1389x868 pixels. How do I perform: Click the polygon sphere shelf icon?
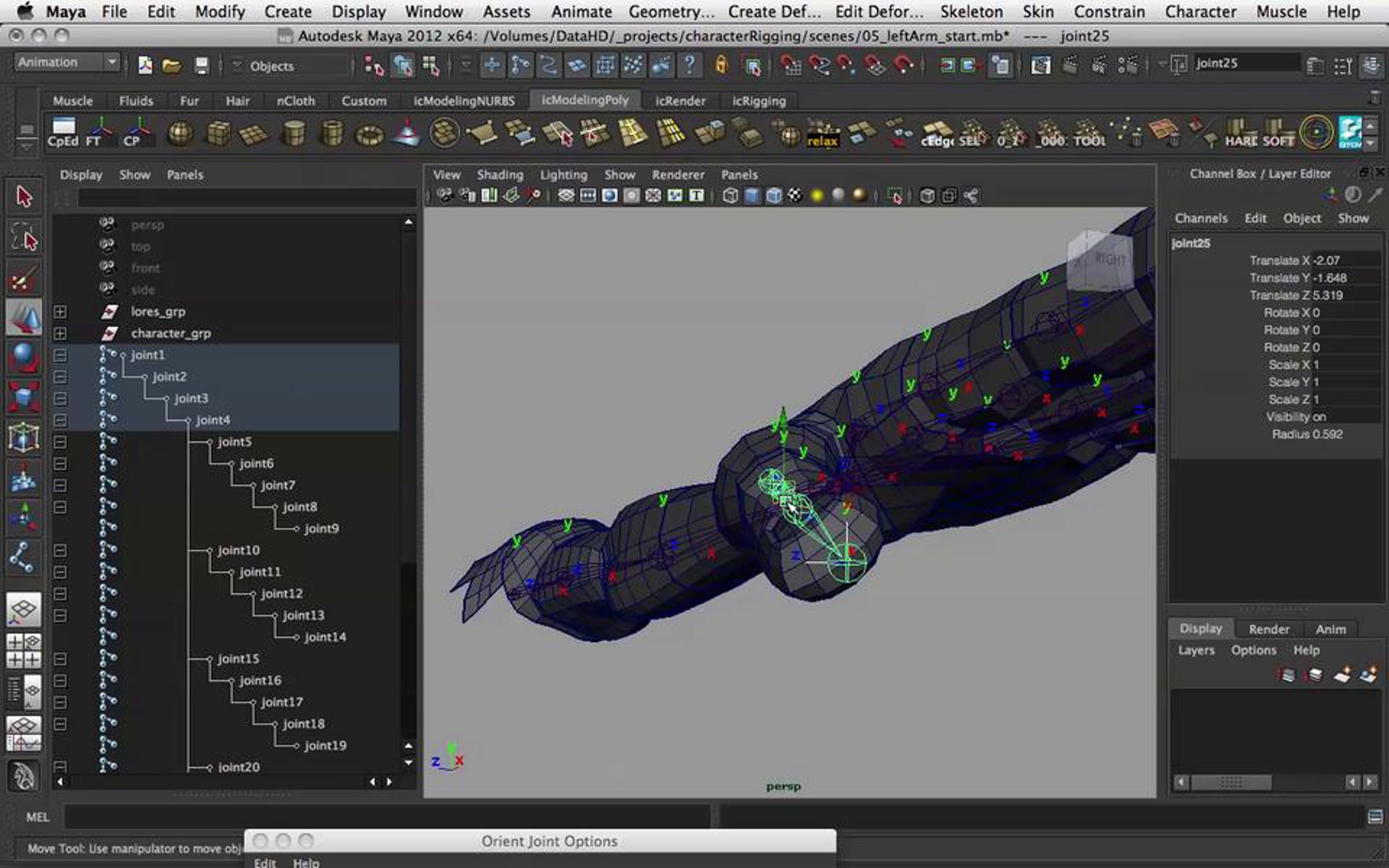[179, 134]
